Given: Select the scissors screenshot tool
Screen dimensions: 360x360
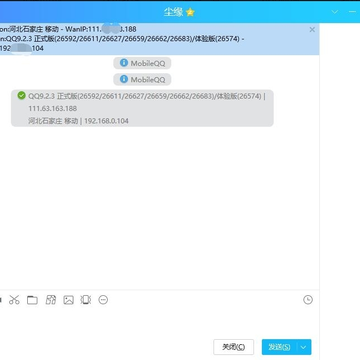Looking at the screenshot, I should pyautogui.click(x=14, y=300).
